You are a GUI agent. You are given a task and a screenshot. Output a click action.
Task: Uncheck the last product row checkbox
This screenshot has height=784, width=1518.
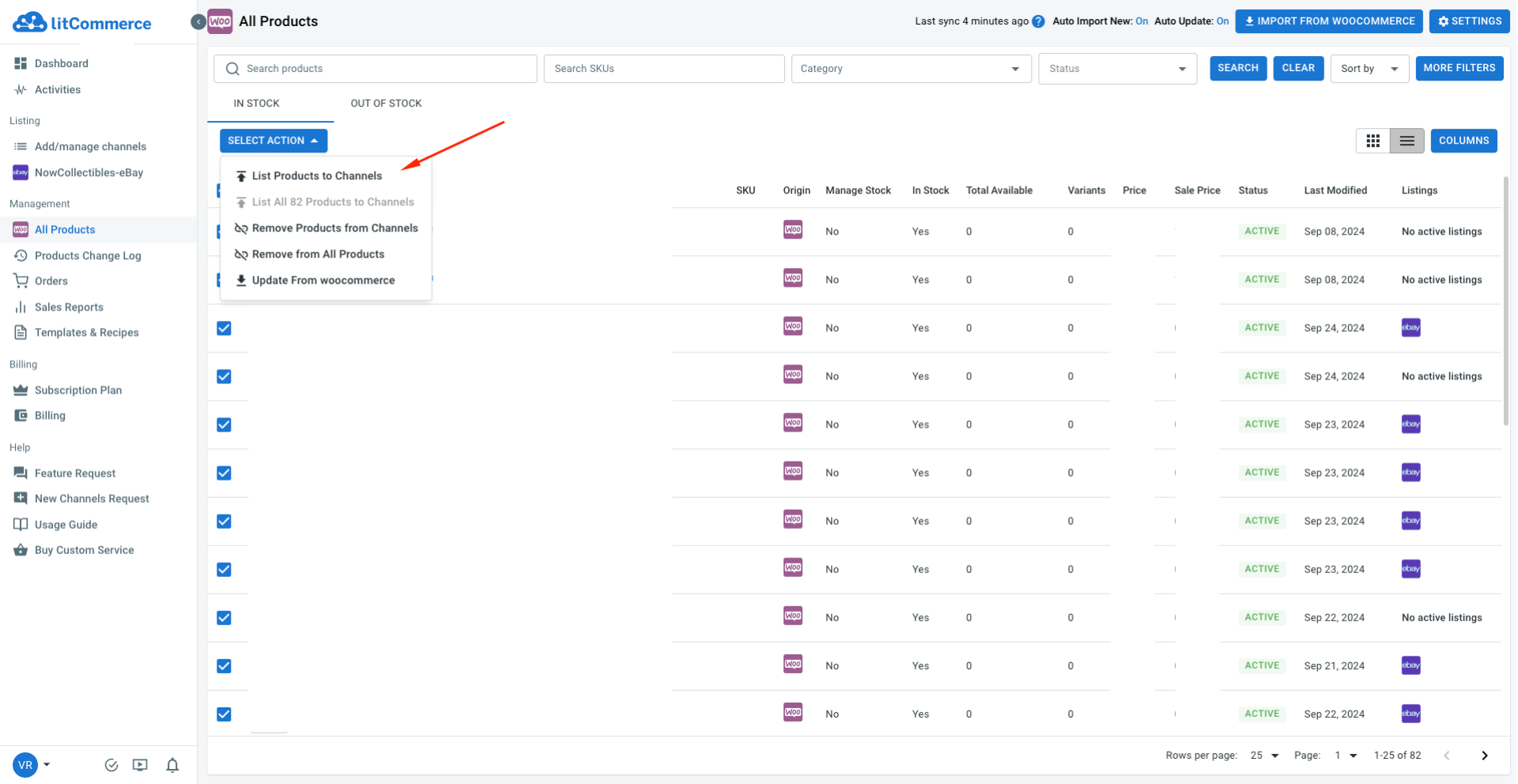[x=224, y=714]
